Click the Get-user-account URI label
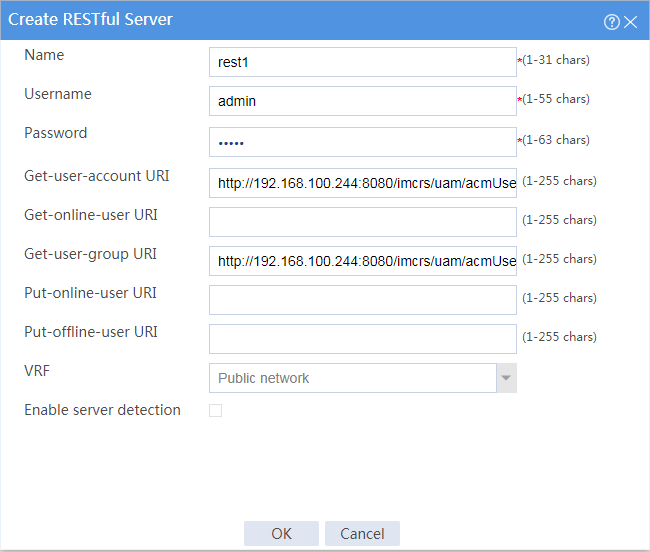This screenshot has height=552, width=650. click(97, 176)
